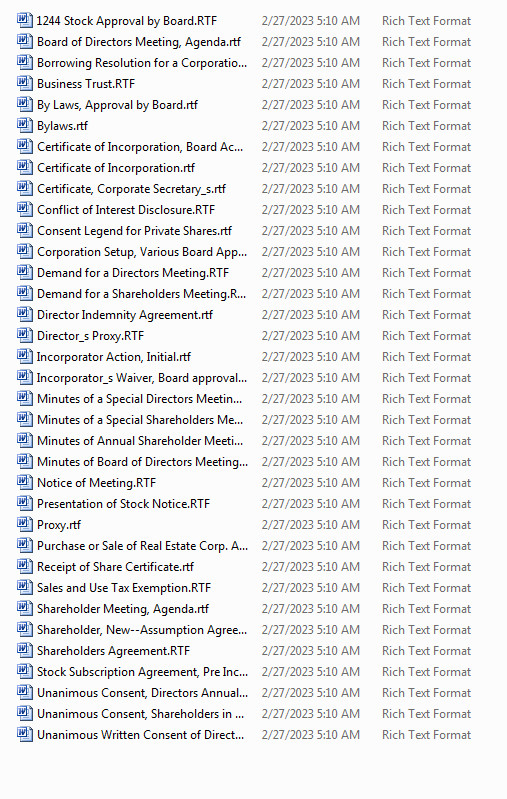Screen dimensions: 507x799
Task: Select the Shareholders Agreement.RTF icon
Action: [x=24, y=650]
